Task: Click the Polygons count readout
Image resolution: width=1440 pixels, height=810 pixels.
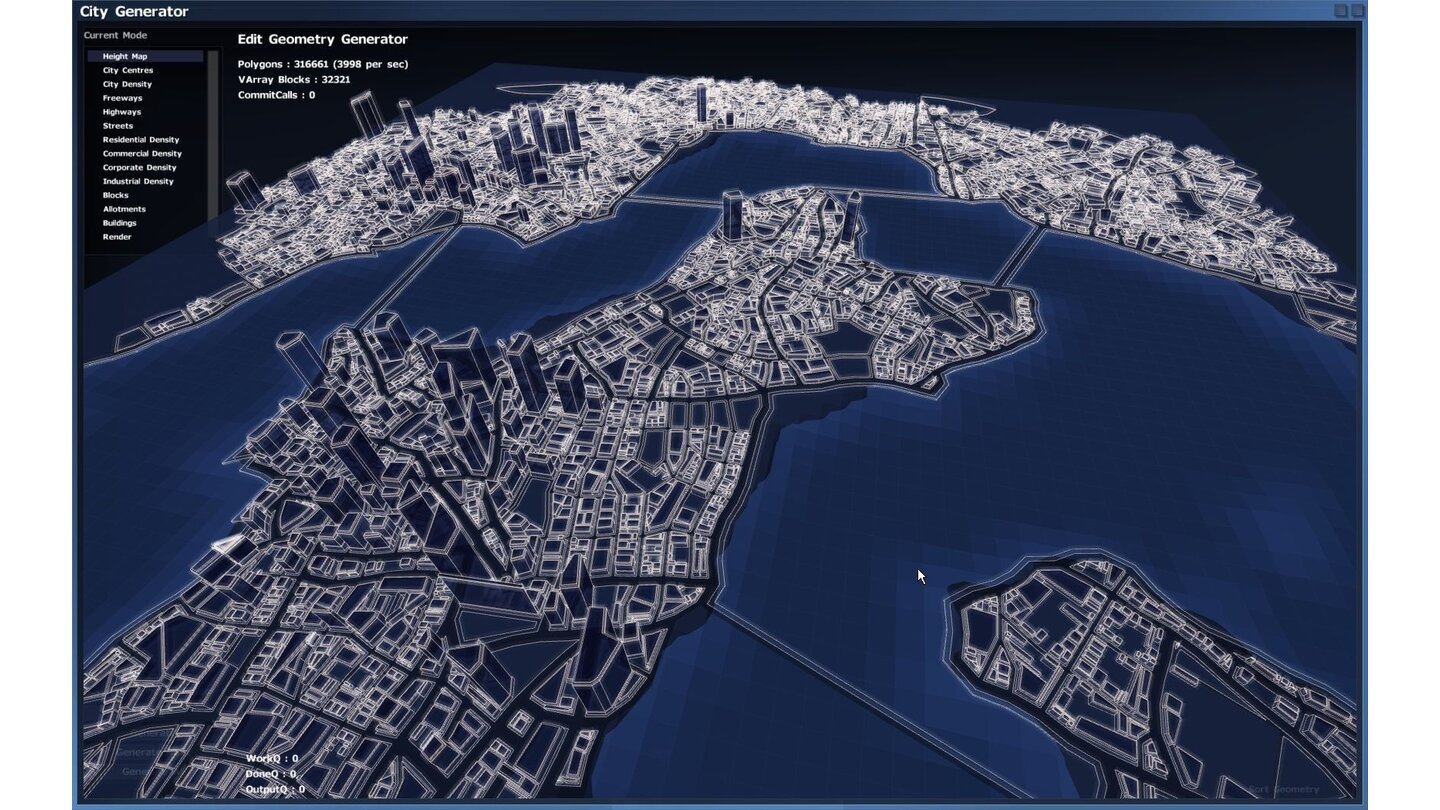Action: [x=323, y=64]
